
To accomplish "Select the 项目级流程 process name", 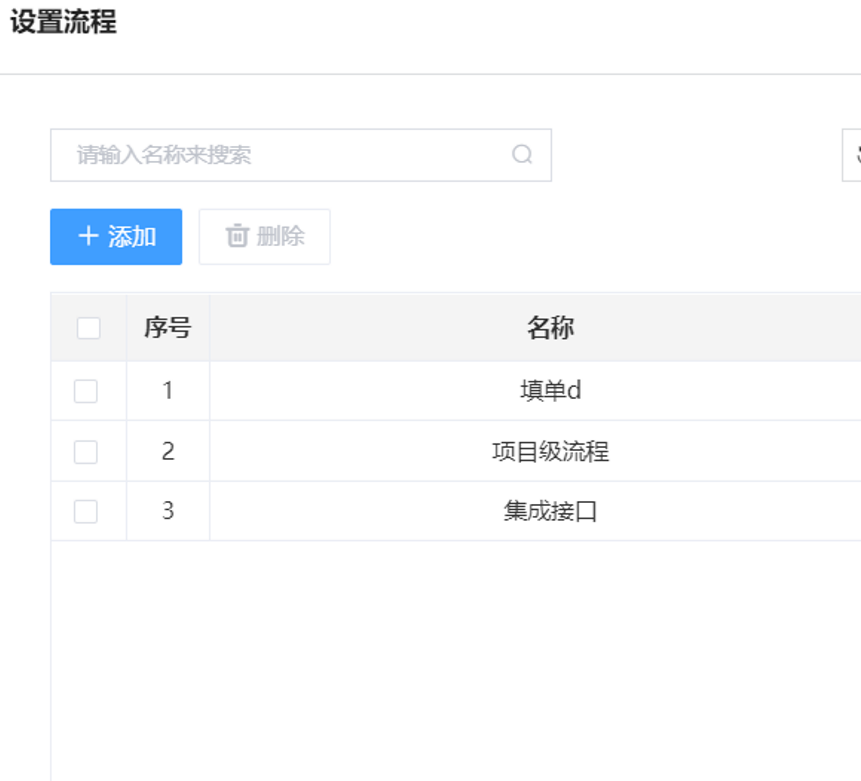I will (x=551, y=451).
